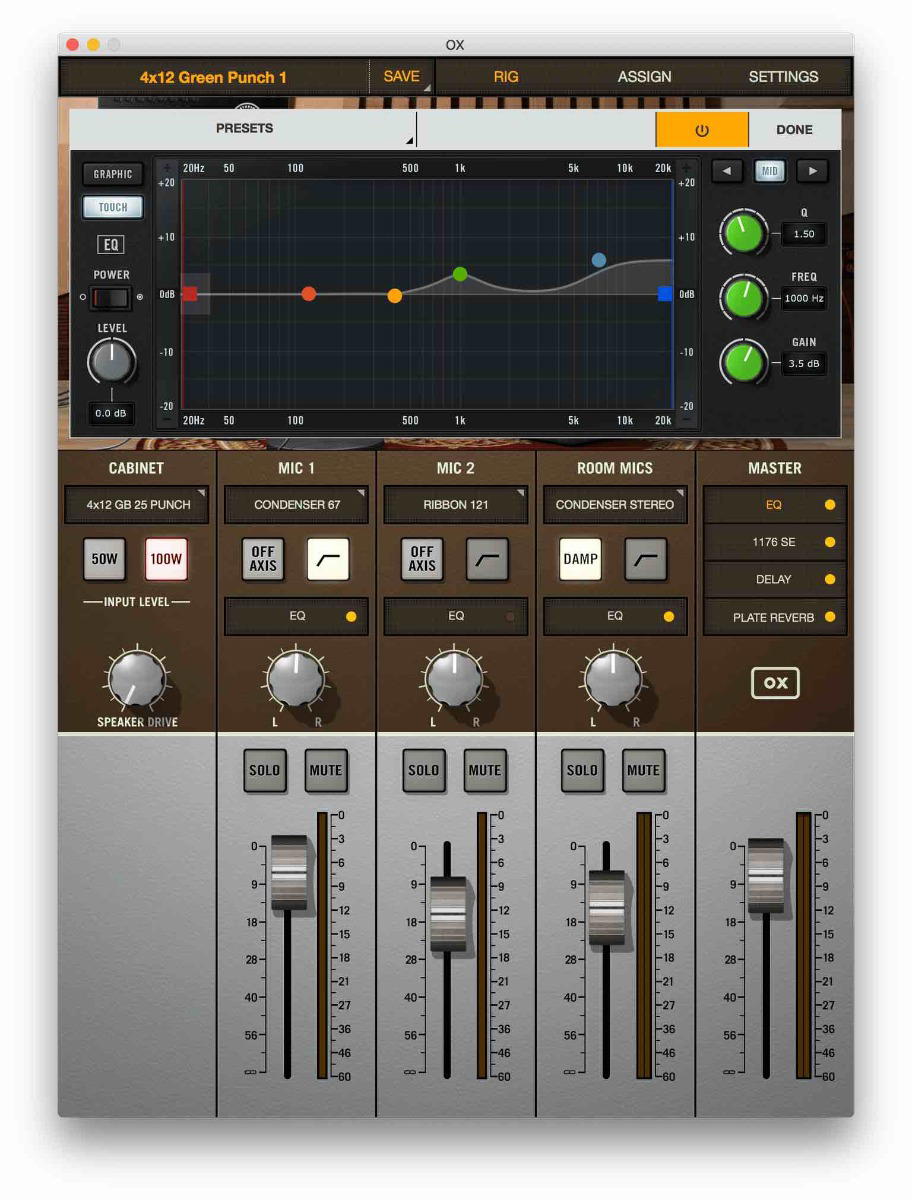Click the MASTER volume fader
Screen dimensions: 912x1200
766,876
